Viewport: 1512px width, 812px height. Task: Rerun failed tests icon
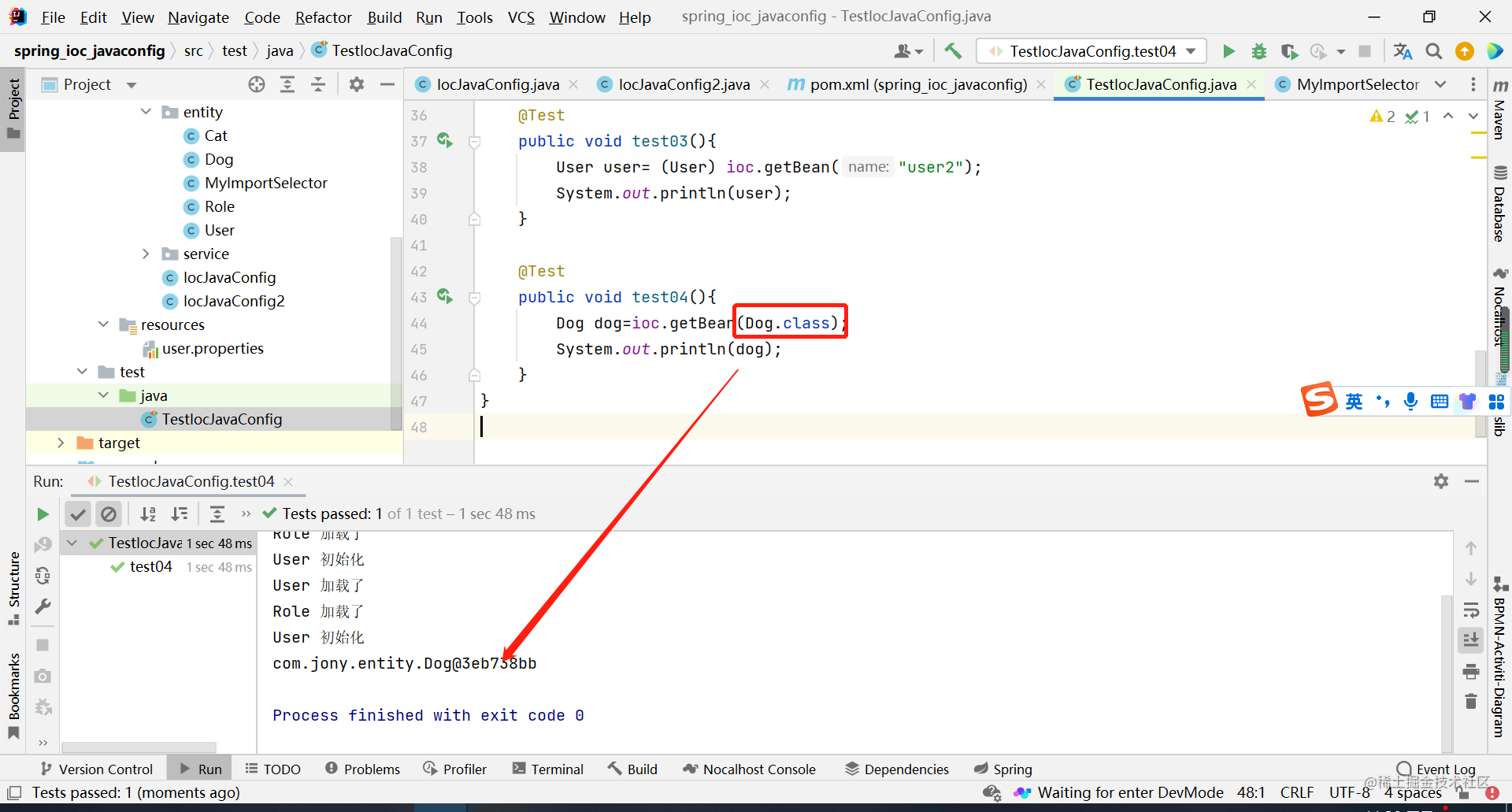click(x=43, y=545)
